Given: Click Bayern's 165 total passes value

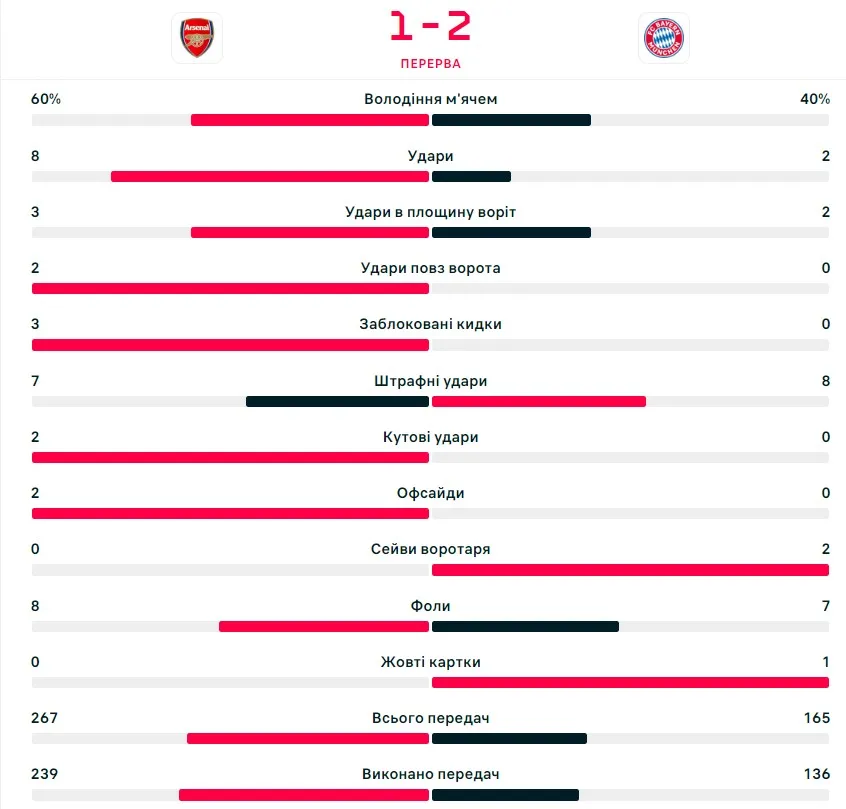Looking at the screenshot, I should (x=816, y=718).
